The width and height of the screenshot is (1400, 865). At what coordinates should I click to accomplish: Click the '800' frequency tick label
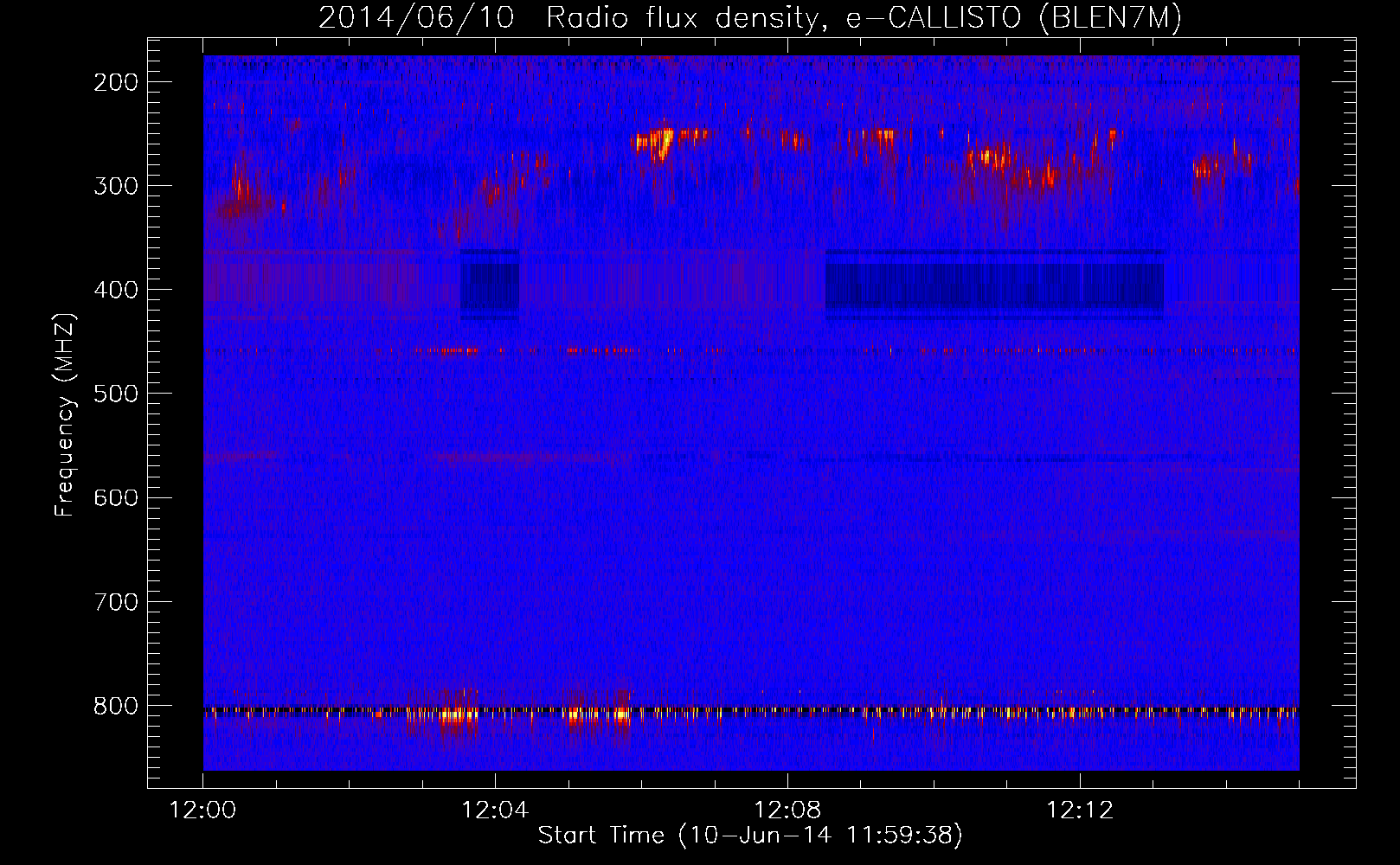point(116,706)
